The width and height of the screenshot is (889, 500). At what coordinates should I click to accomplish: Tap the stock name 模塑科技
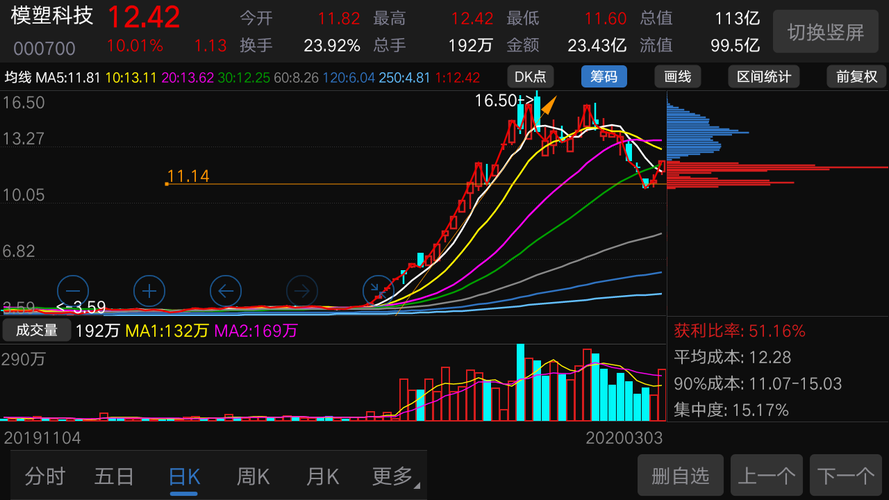(52, 16)
